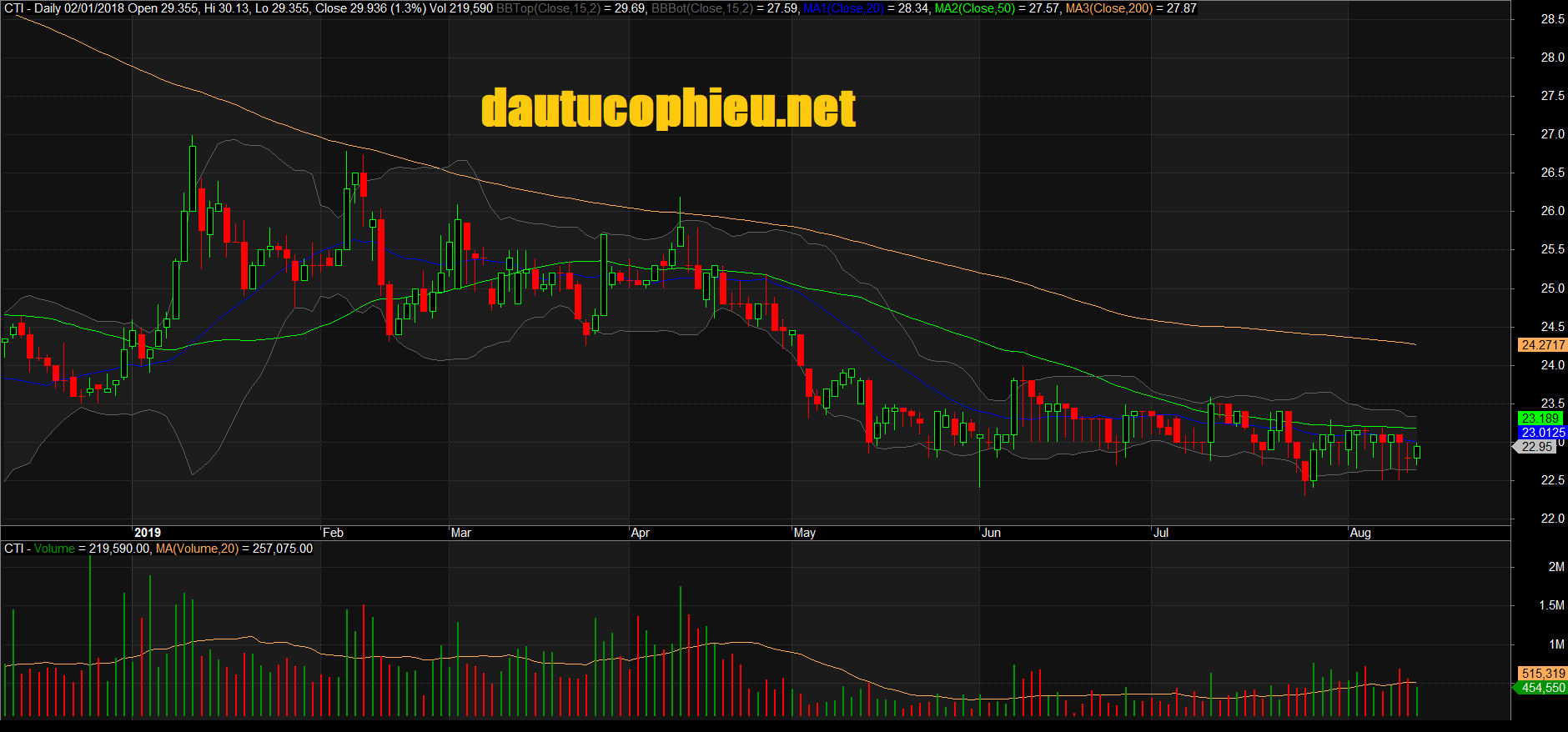This screenshot has height=732, width=1568.
Task: Select the MA2(Close,50) indicator label
Action: click(974, 8)
